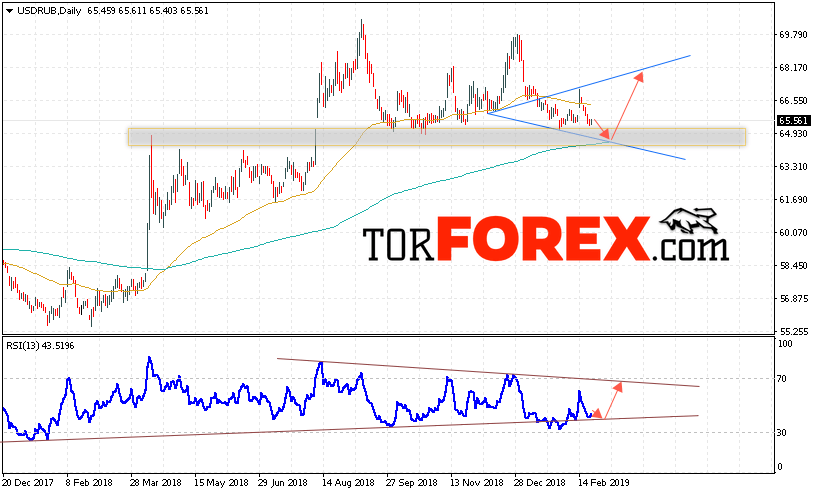
Task: Select the RSI 30 level label
Action: [782, 433]
